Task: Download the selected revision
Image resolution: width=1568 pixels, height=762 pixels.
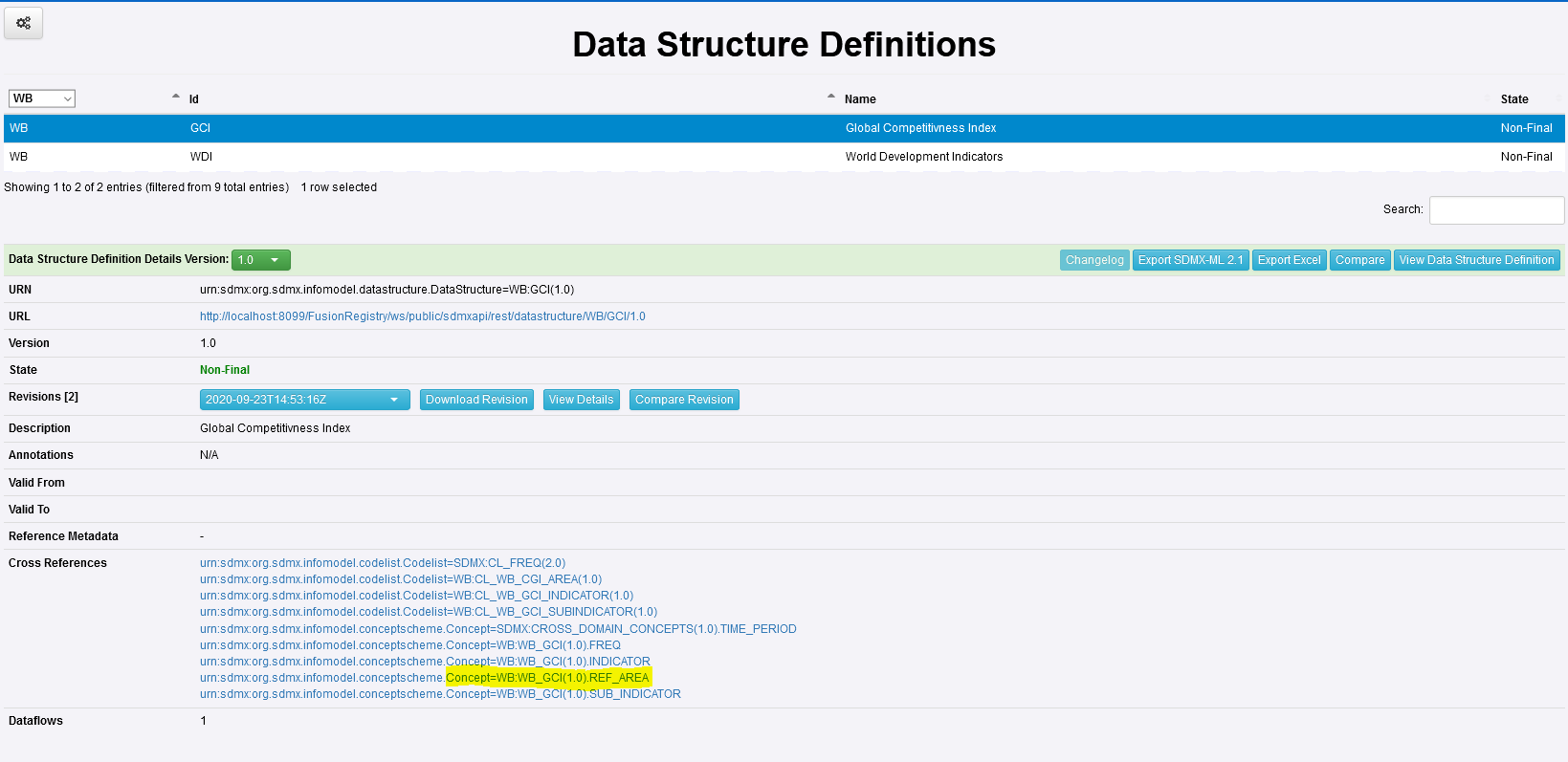Action: (x=476, y=400)
